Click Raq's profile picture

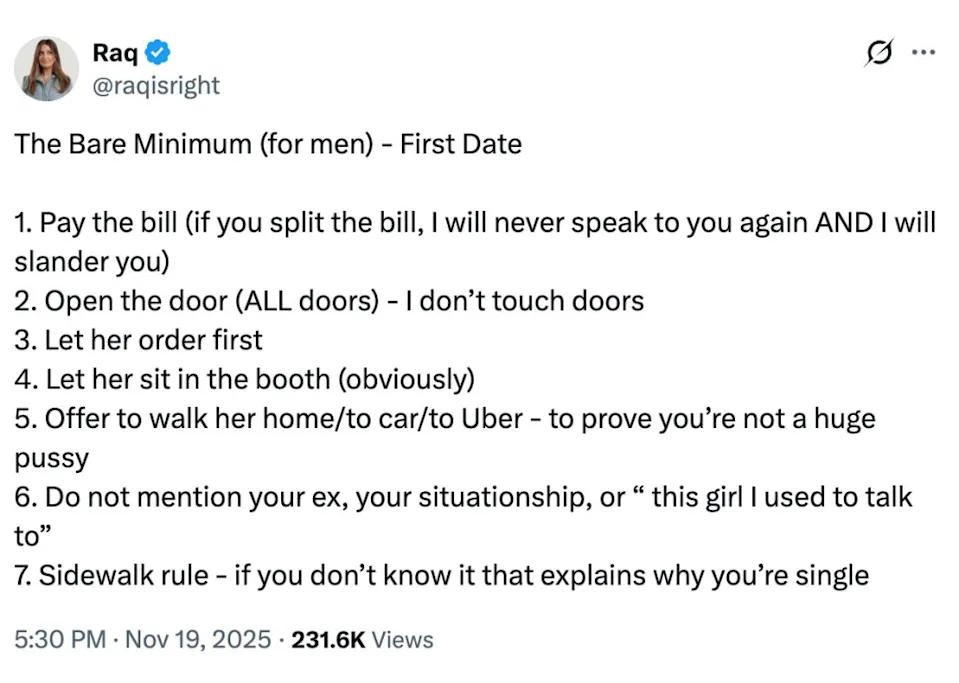pos(46,69)
